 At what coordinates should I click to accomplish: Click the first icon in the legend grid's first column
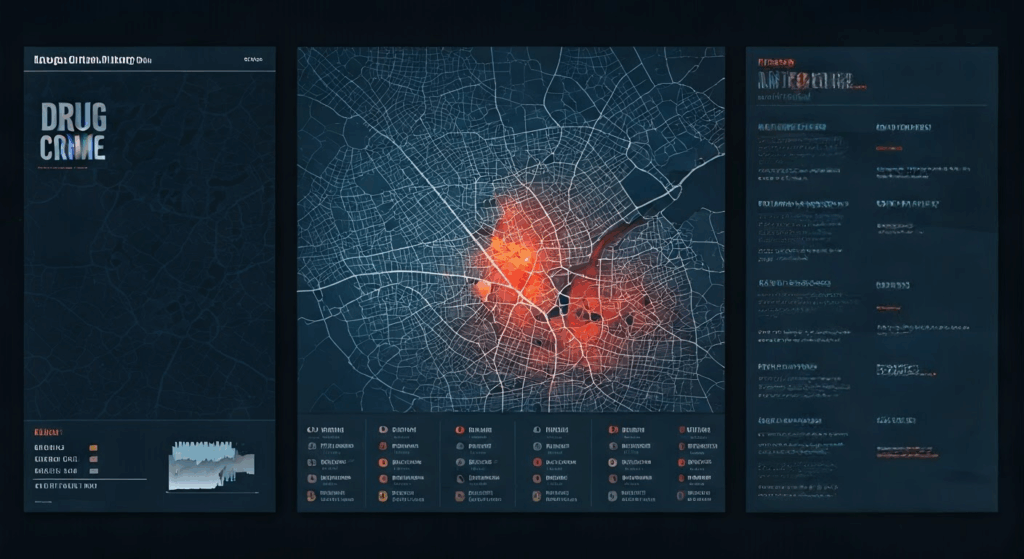tap(312, 428)
